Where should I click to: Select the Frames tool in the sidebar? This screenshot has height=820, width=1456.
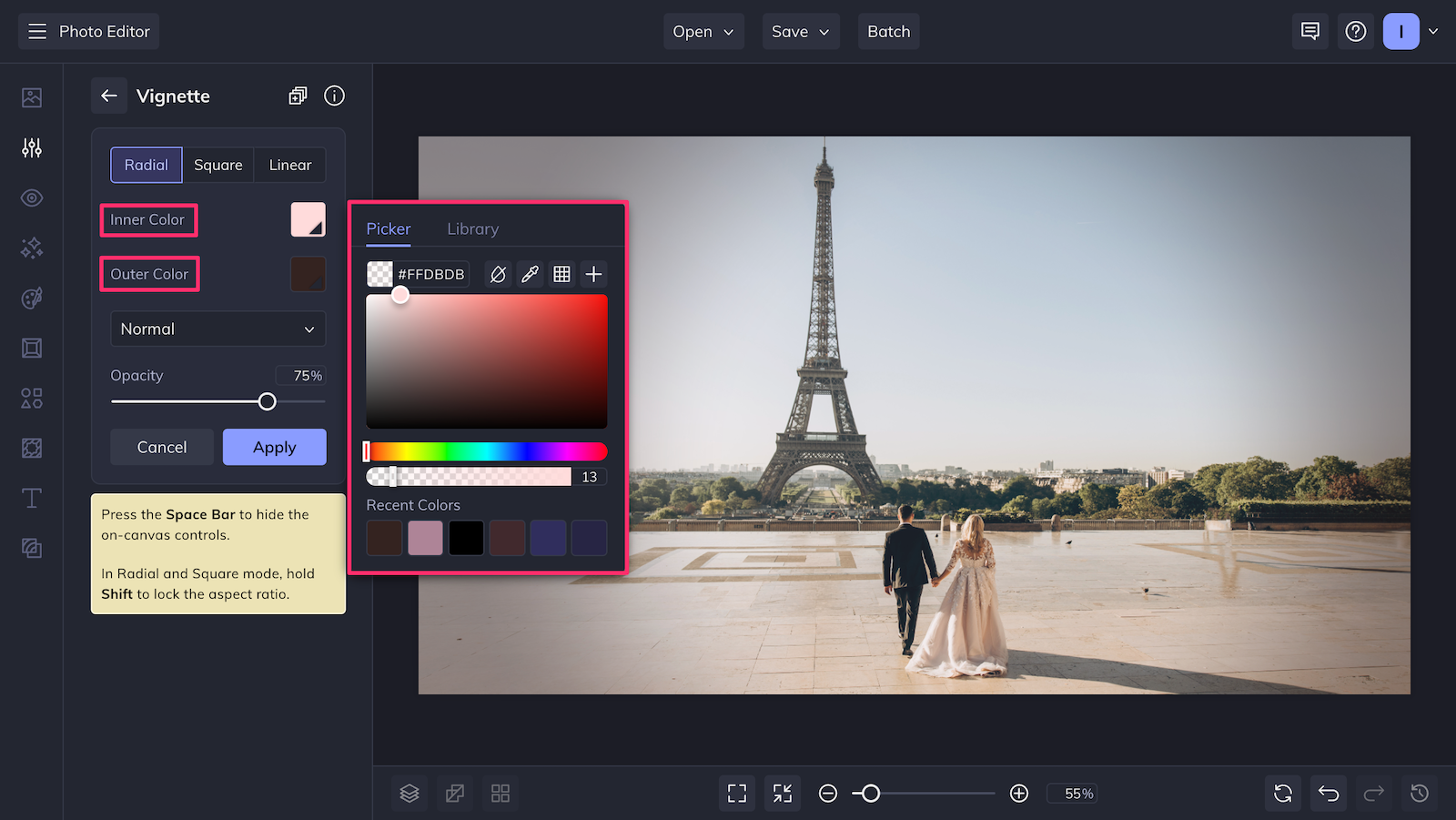pyautogui.click(x=31, y=348)
